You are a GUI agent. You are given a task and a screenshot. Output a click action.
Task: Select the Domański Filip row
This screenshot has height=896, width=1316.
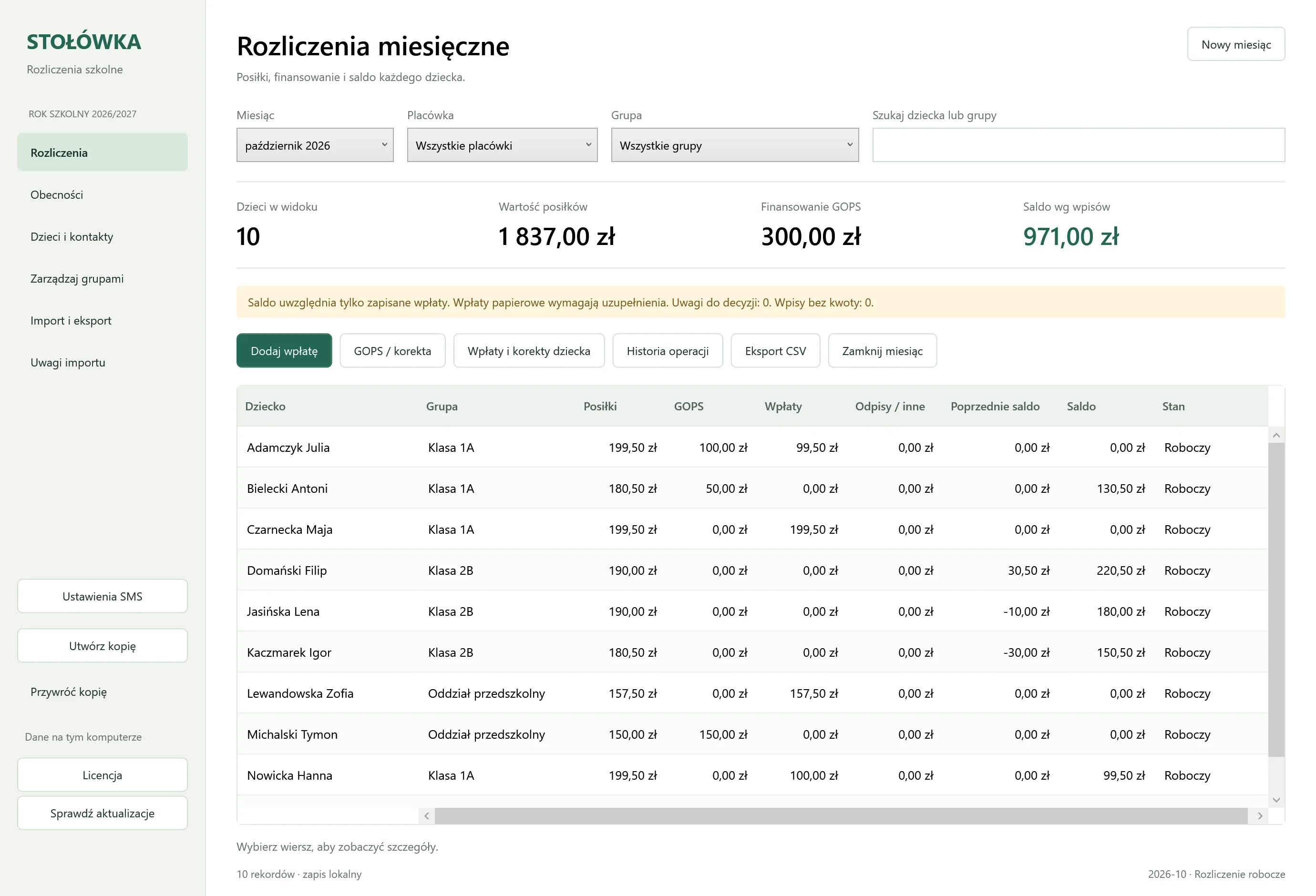point(752,570)
